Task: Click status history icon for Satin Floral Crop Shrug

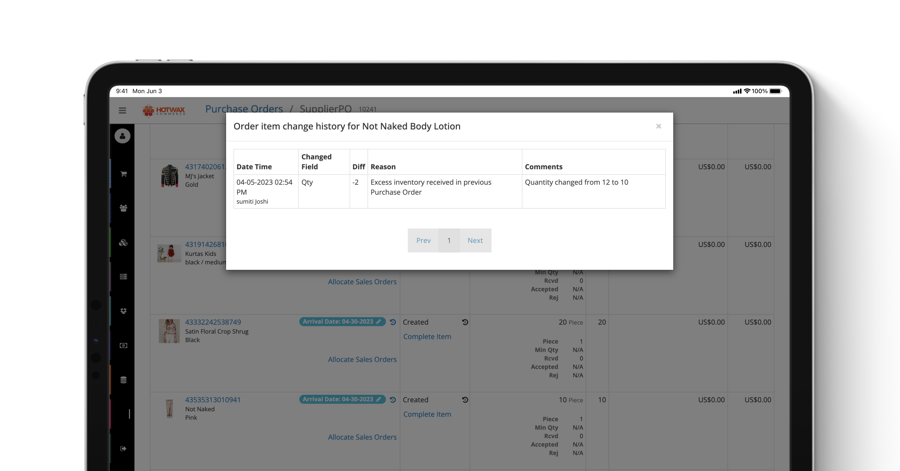Action: point(465,322)
